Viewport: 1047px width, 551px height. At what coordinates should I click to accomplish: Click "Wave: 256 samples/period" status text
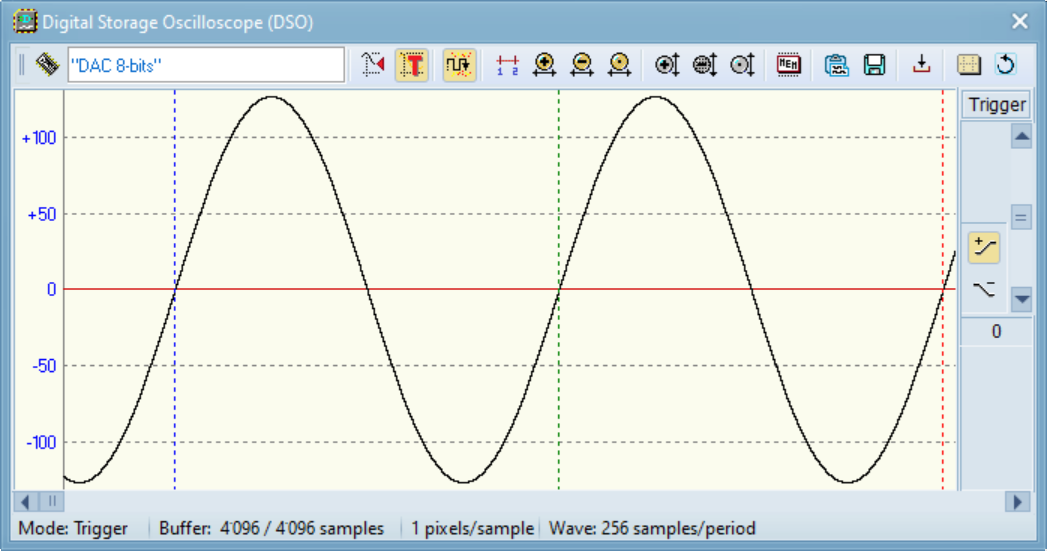[652, 528]
